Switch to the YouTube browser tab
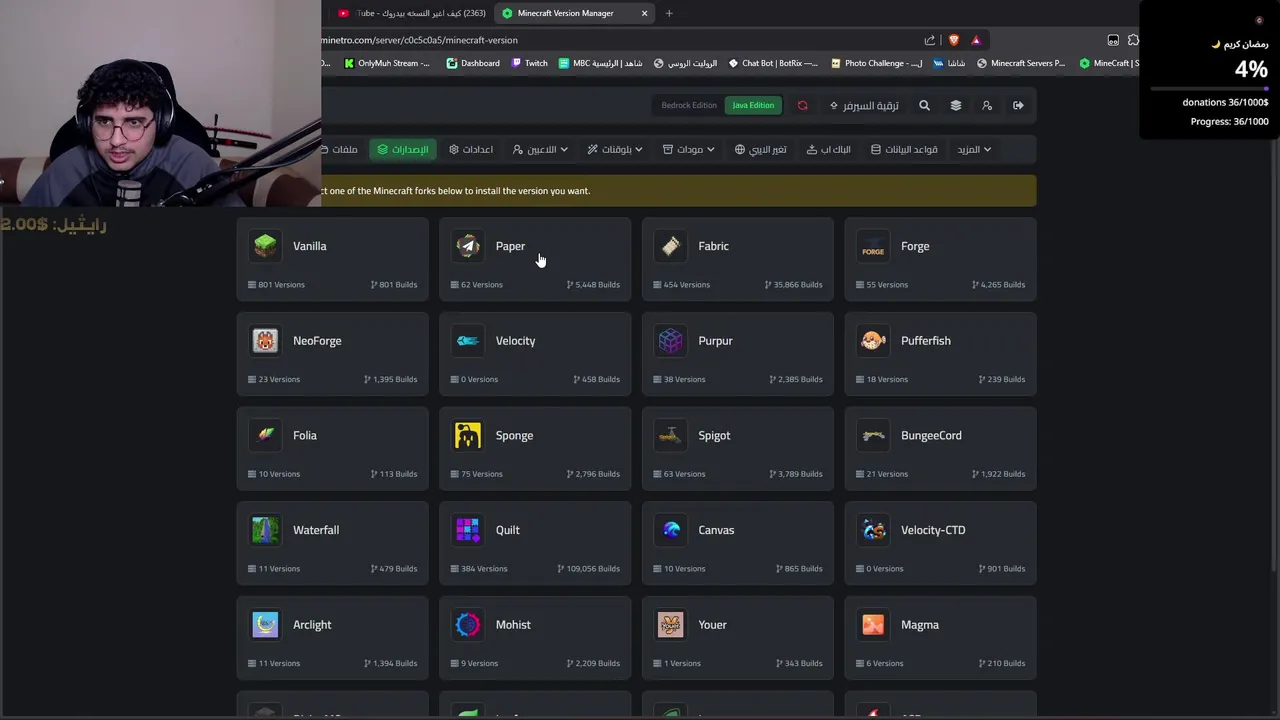1280x720 pixels. 412,13
